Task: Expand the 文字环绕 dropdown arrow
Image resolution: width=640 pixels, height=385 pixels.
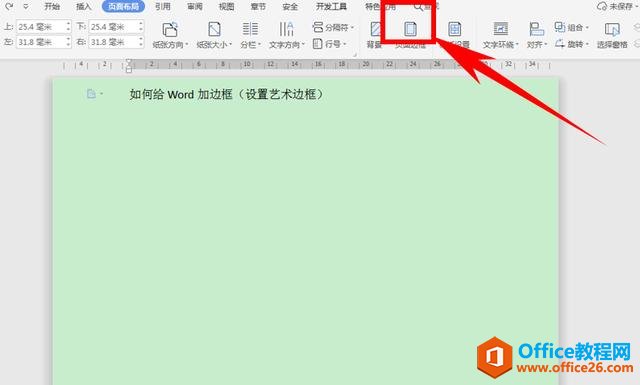Action: coord(517,45)
